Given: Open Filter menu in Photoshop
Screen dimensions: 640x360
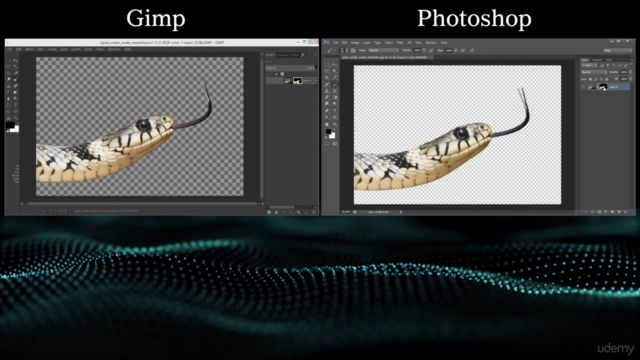Looking at the screenshot, I should [400, 42].
